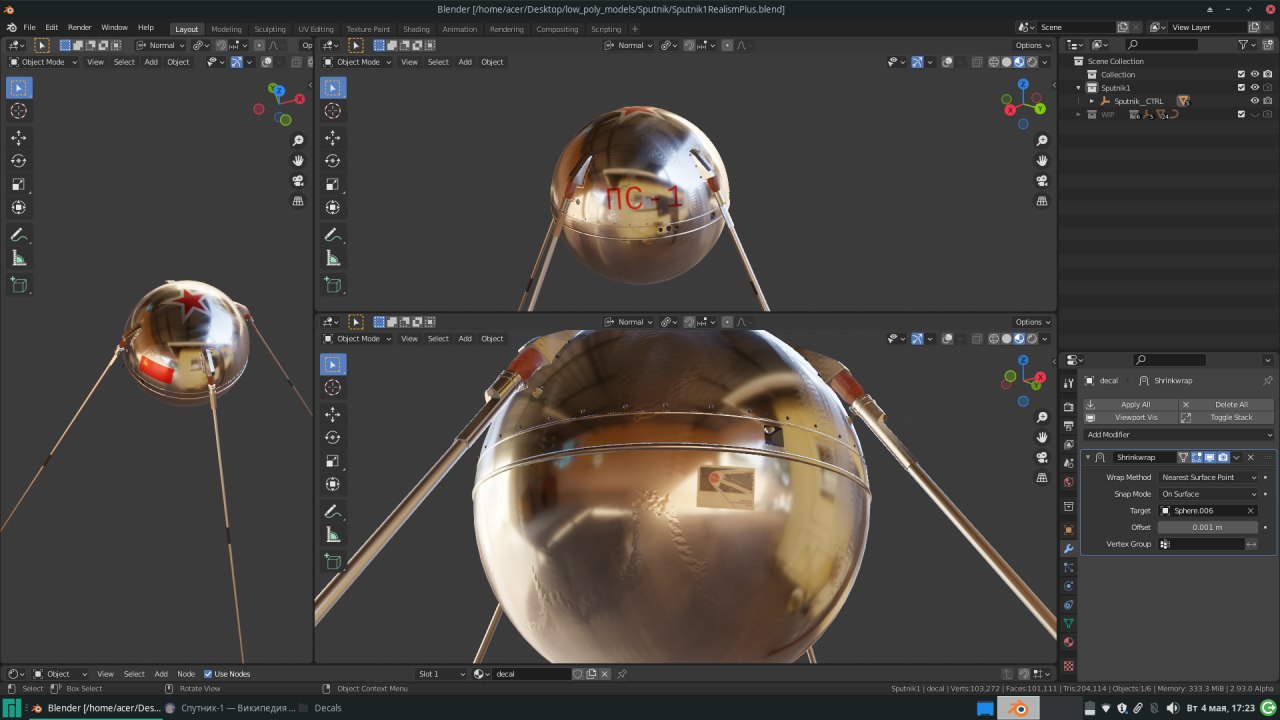Open the outliner filter dropdown
This screenshot has height=720, width=1280.
pos(1246,45)
